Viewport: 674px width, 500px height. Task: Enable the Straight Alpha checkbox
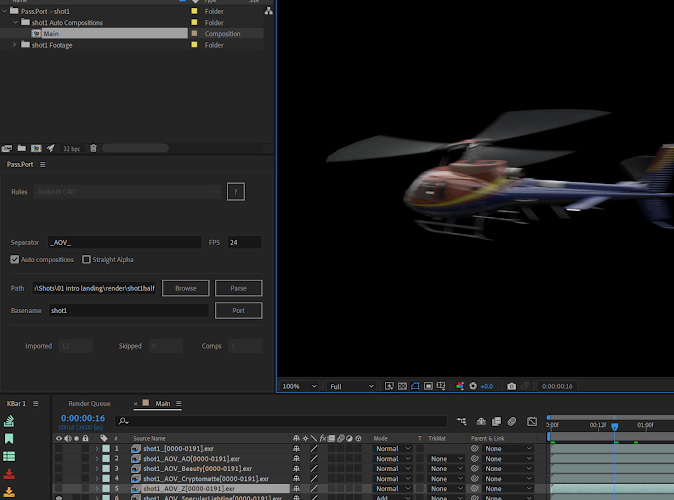click(86, 259)
